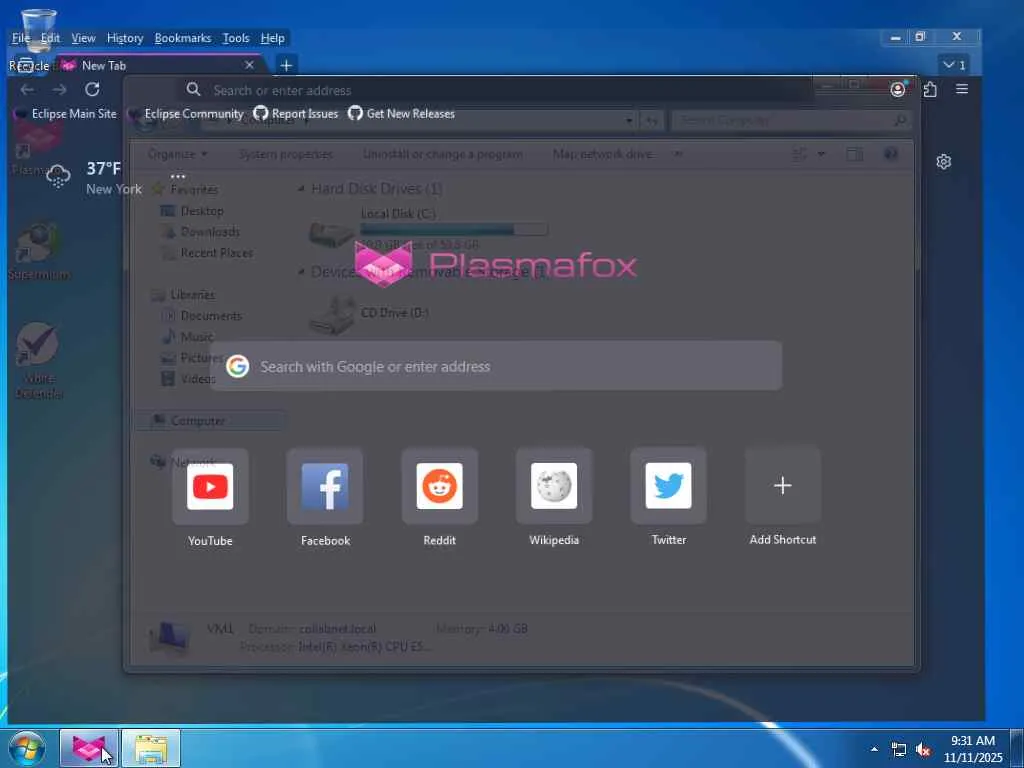Open the Extensions puzzle-piece icon
The image size is (1024, 768).
[930, 89]
